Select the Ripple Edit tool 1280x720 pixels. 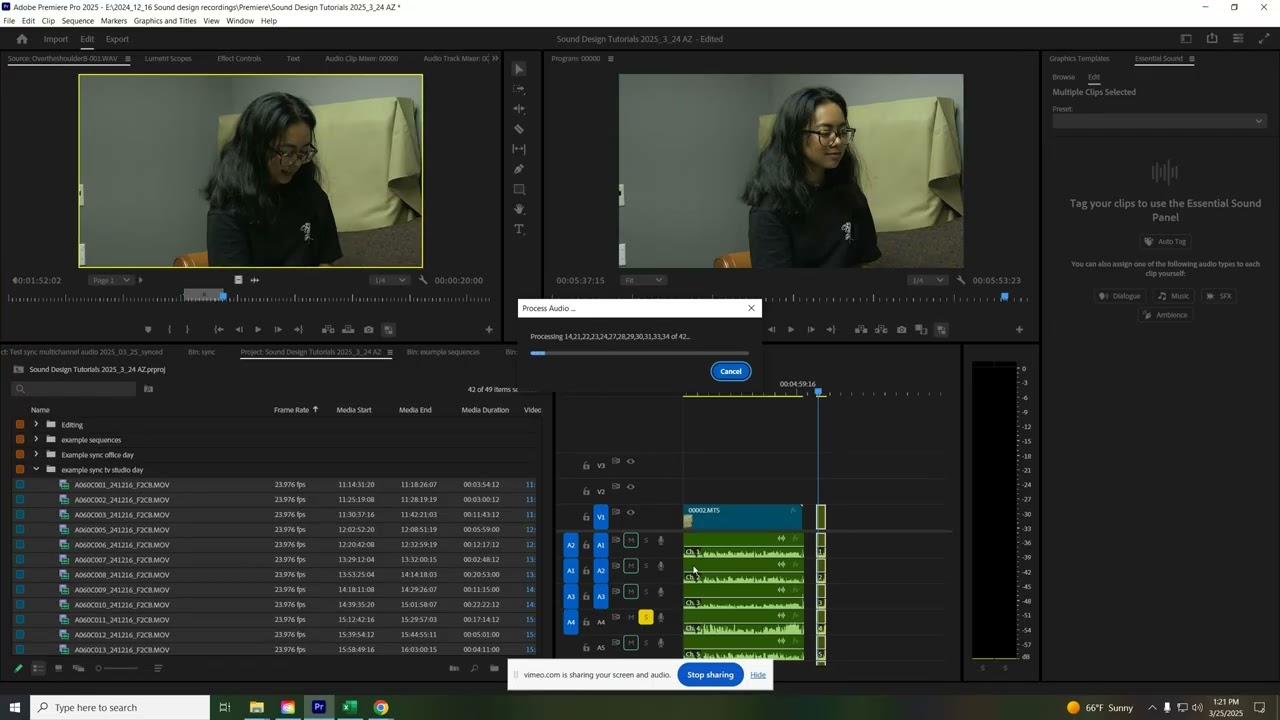click(518, 109)
